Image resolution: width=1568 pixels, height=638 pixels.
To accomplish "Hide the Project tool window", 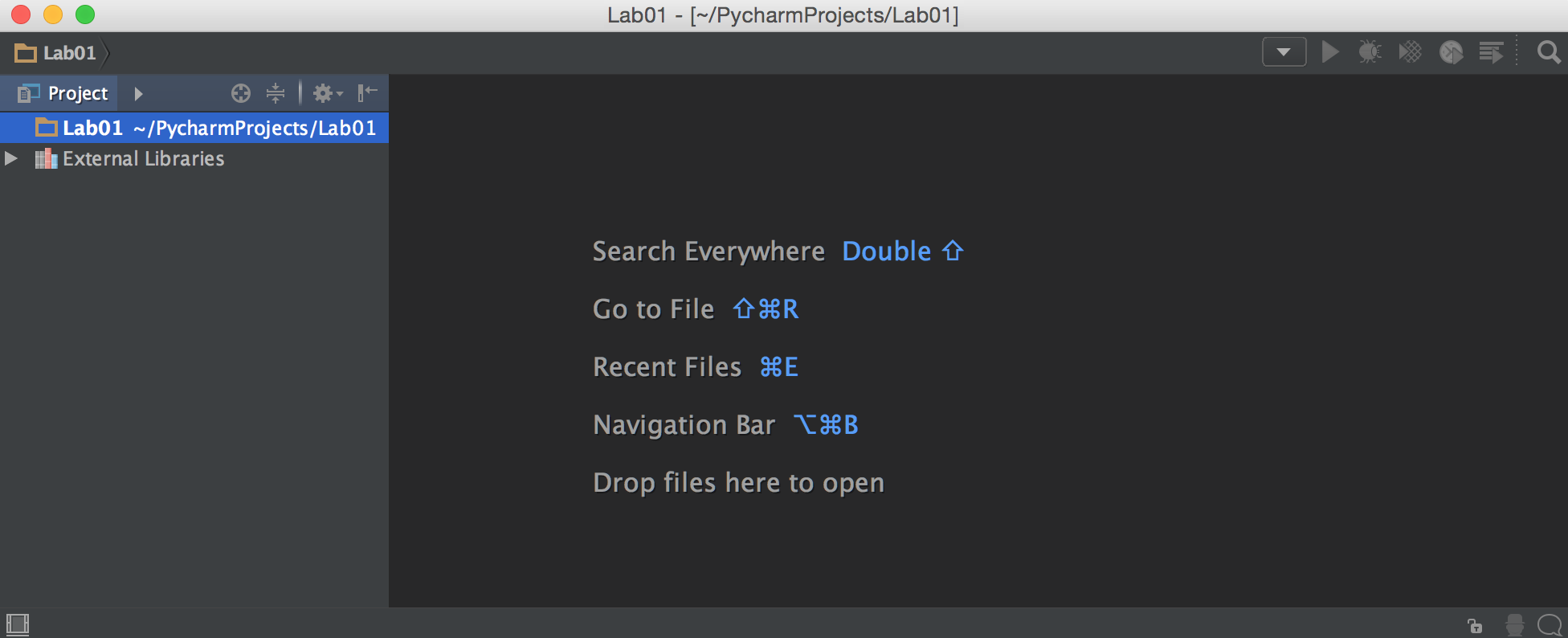I will point(367,93).
